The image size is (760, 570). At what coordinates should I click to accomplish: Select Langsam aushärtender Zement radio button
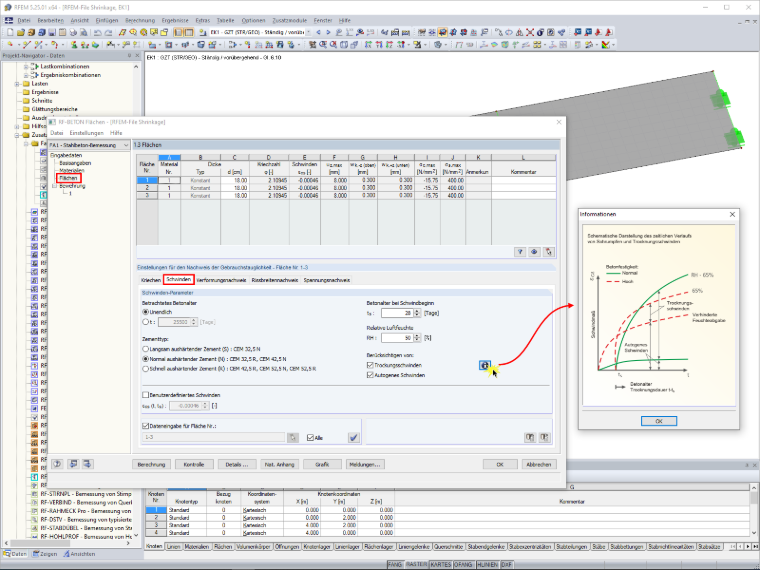[145, 349]
